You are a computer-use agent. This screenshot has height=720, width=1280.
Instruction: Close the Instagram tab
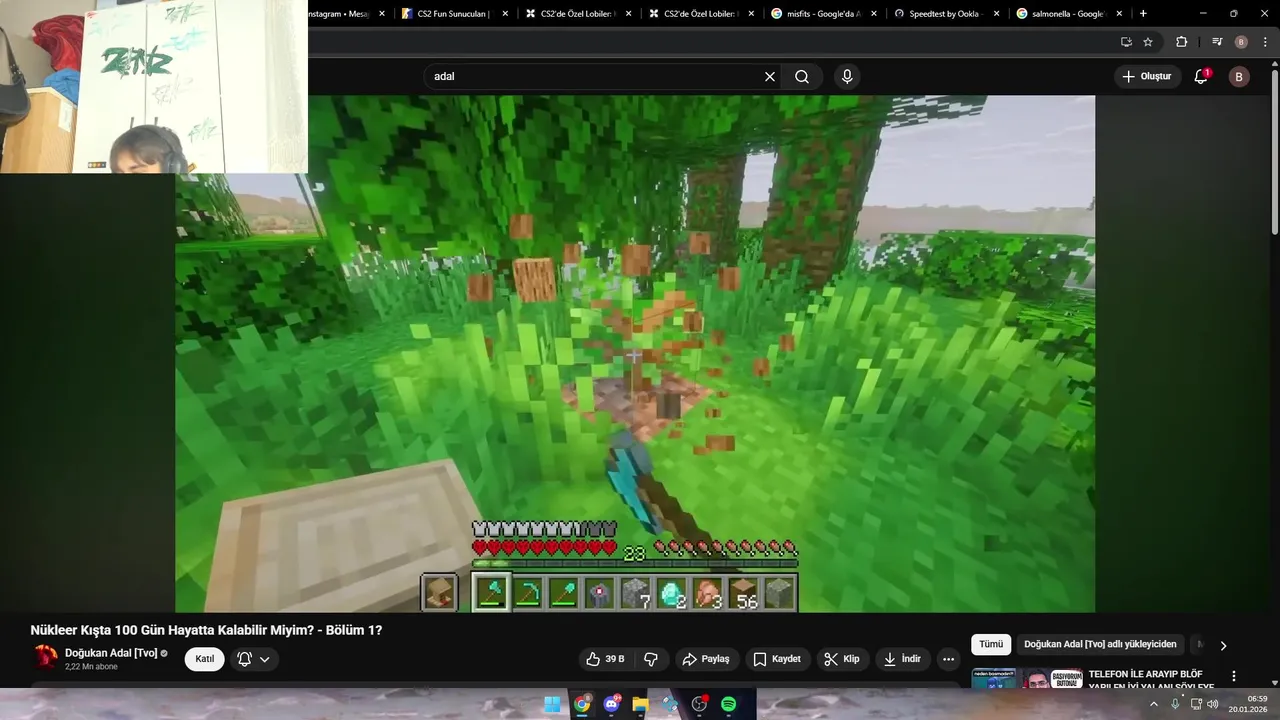click(382, 14)
